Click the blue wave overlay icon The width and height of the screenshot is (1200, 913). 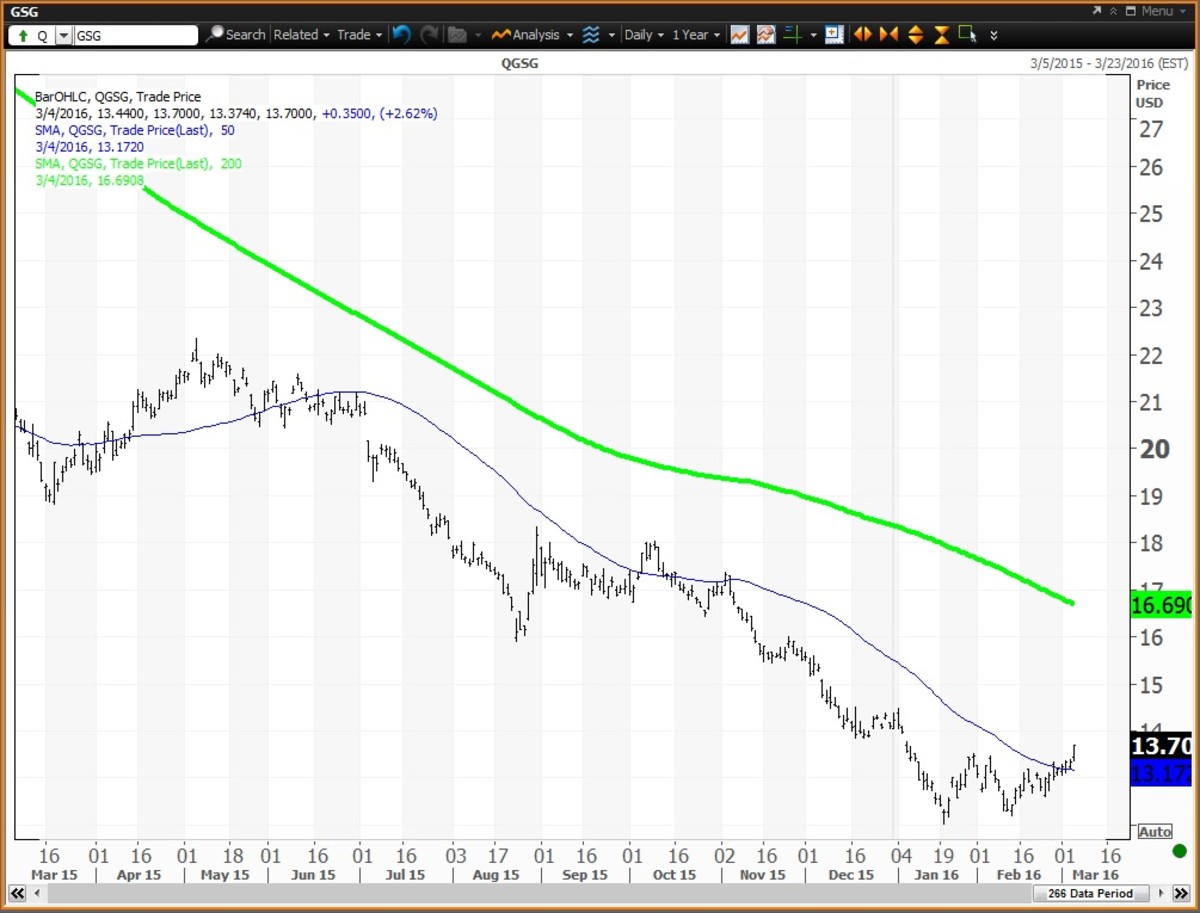pyautogui.click(x=591, y=35)
